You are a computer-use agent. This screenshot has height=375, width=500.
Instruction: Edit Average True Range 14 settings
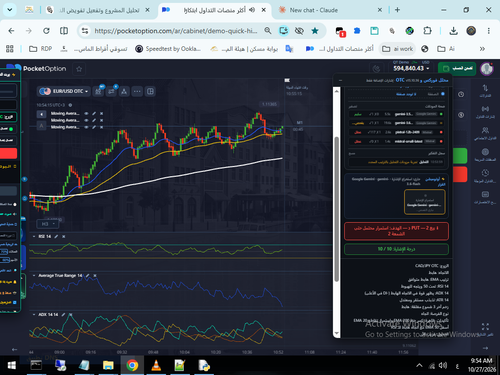click(x=88, y=276)
